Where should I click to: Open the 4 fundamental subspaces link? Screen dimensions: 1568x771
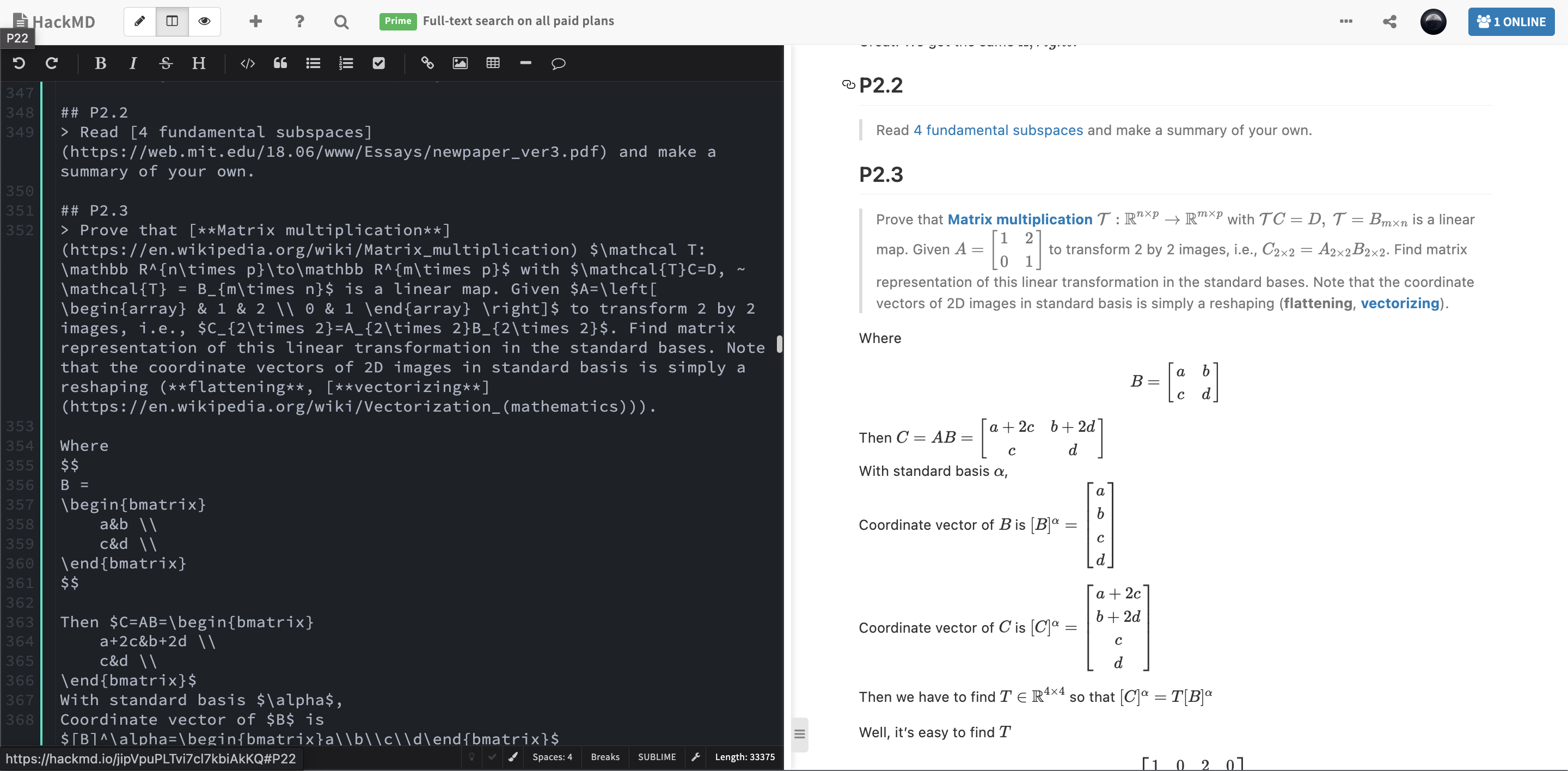(997, 130)
